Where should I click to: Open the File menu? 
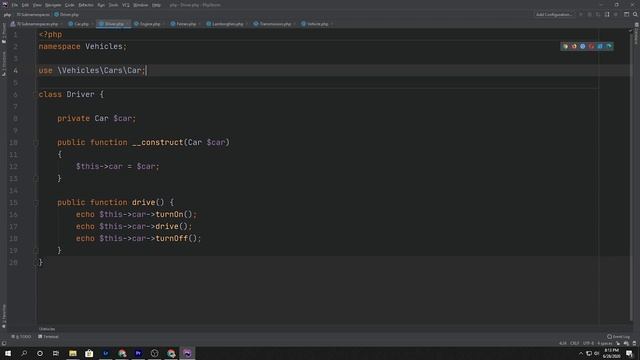click(x=15, y=5)
